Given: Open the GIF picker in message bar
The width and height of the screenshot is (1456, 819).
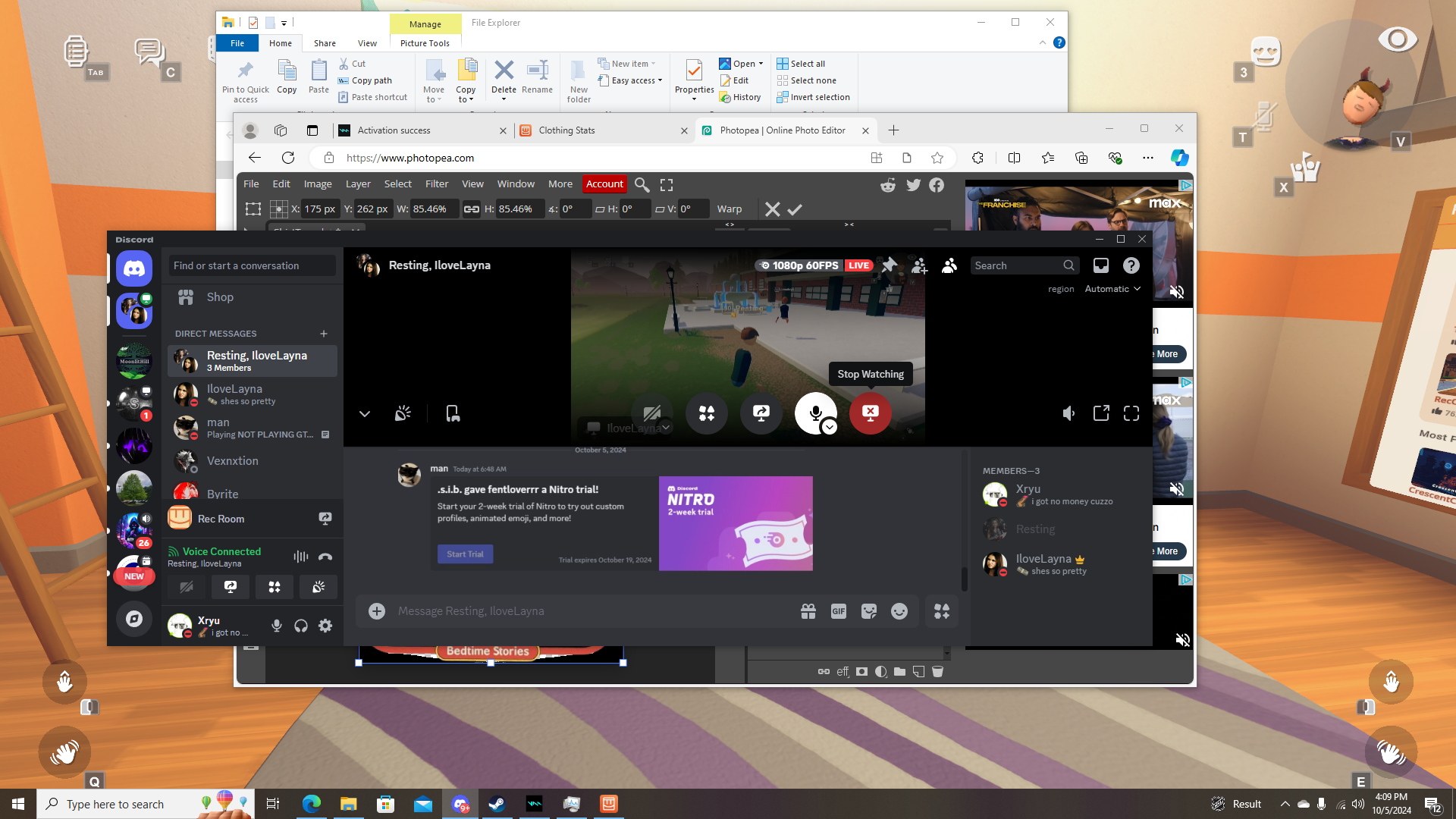Looking at the screenshot, I should [838, 611].
